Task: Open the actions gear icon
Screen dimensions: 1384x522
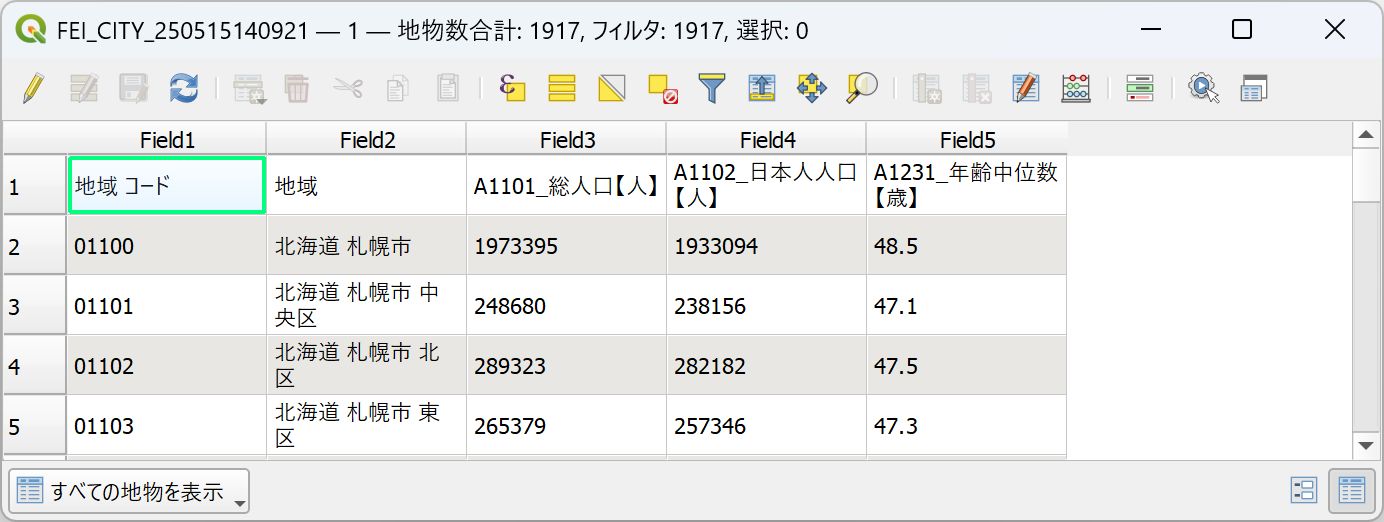Action: click(x=1203, y=88)
